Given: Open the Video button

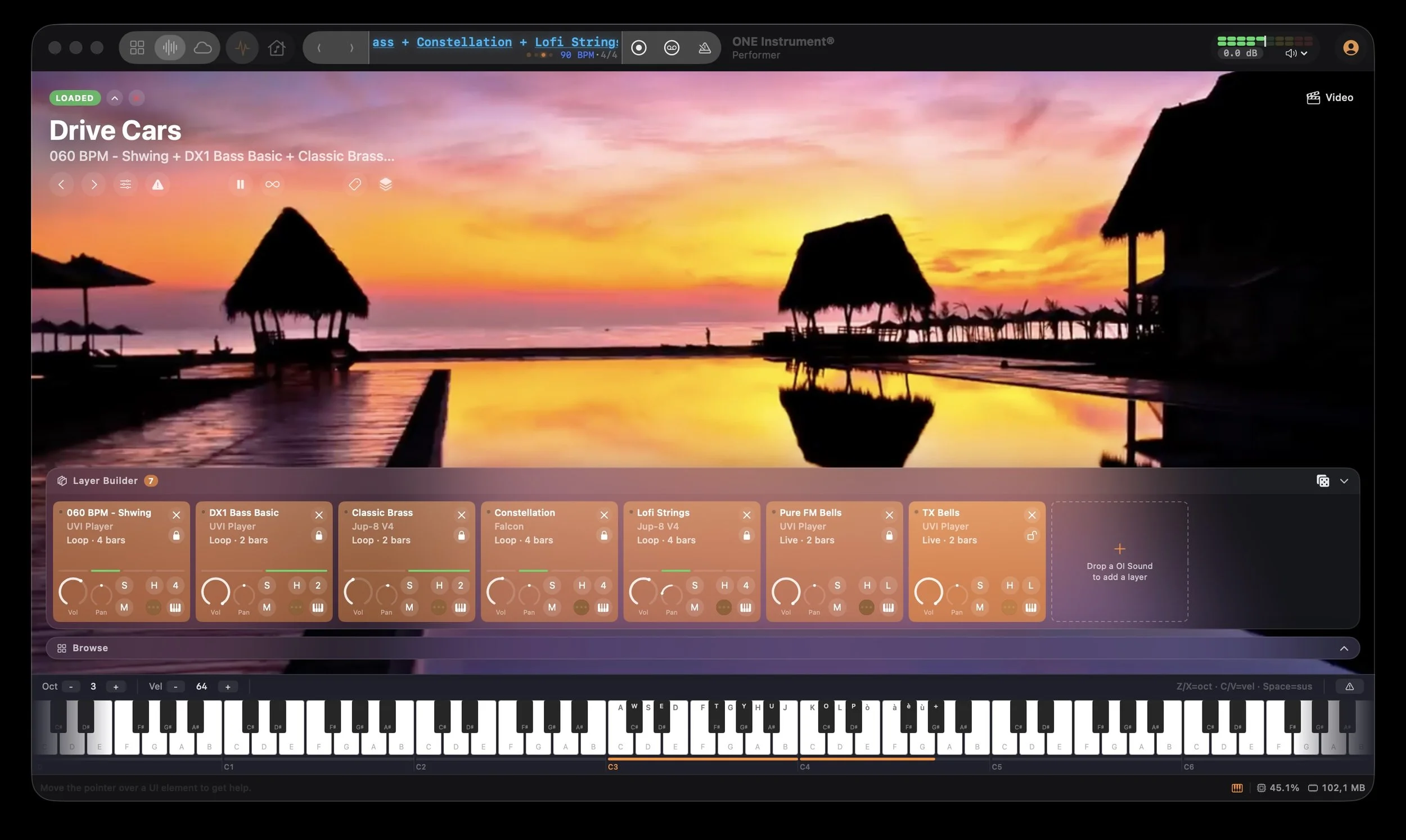Looking at the screenshot, I should point(1330,97).
